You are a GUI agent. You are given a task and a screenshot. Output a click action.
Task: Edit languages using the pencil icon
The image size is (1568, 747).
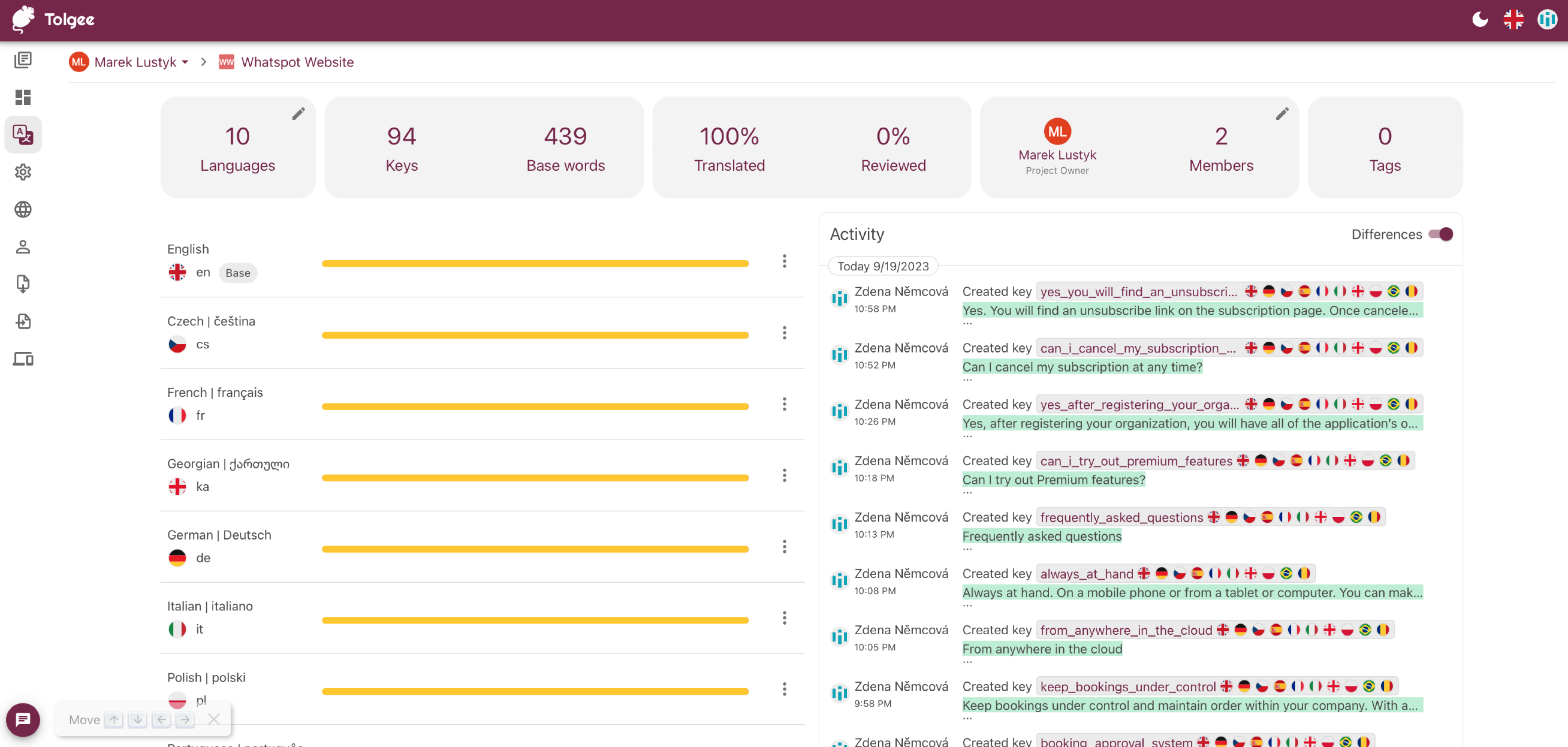[x=299, y=113]
